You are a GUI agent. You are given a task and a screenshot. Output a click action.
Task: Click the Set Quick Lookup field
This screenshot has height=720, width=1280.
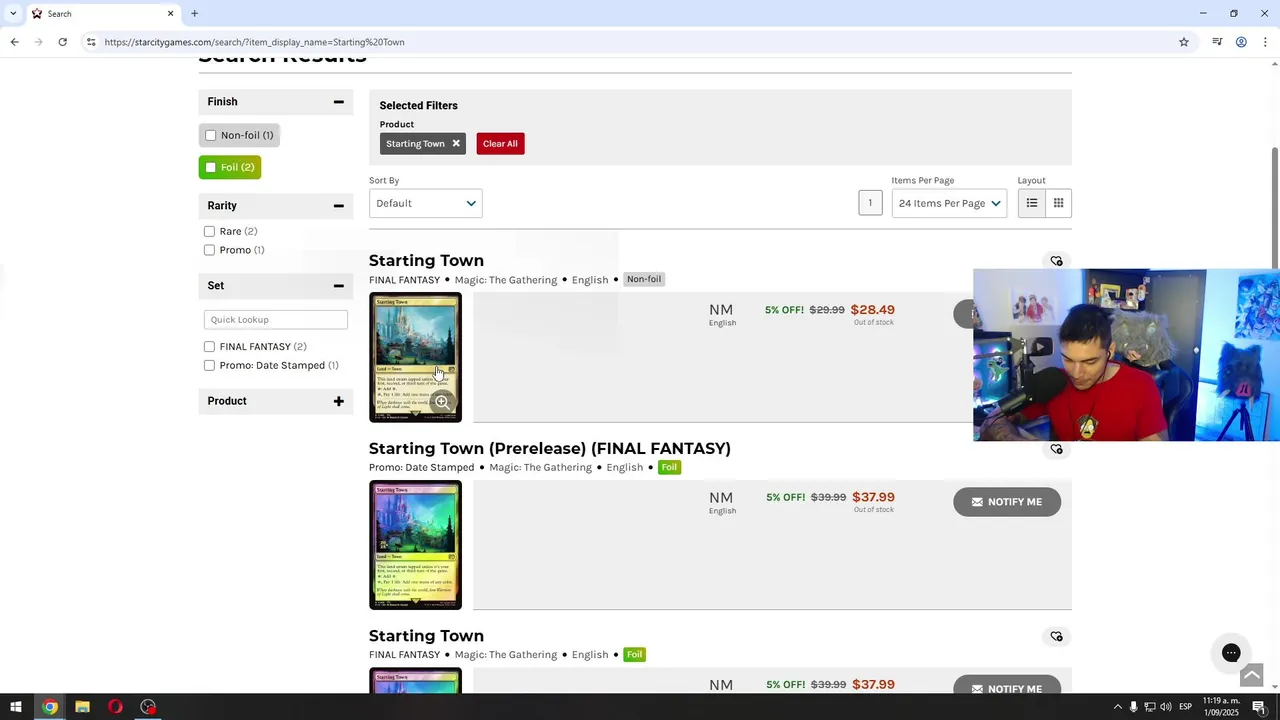coord(276,319)
